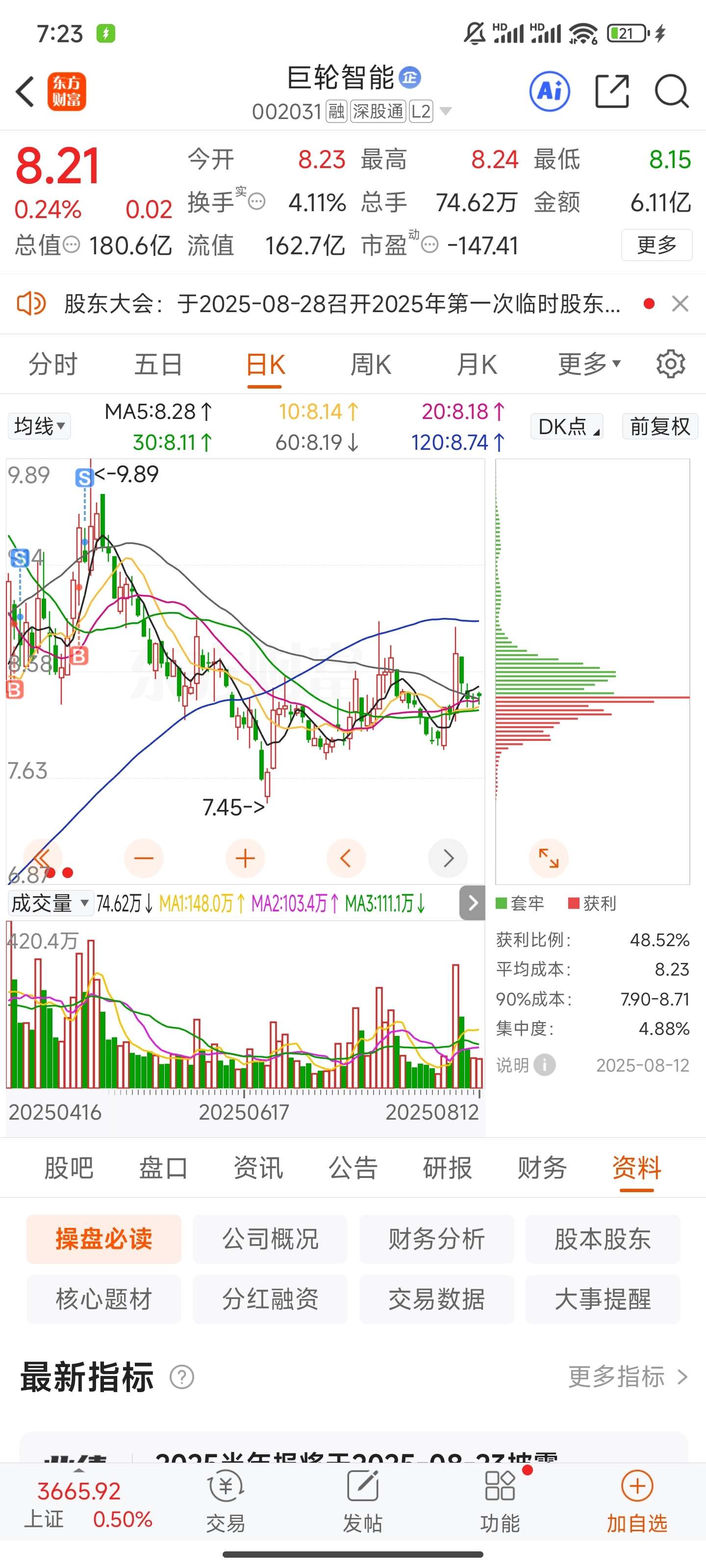Expand chip distribution fullscreen icon
Image resolution: width=706 pixels, height=1568 pixels.
tap(549, 858)
